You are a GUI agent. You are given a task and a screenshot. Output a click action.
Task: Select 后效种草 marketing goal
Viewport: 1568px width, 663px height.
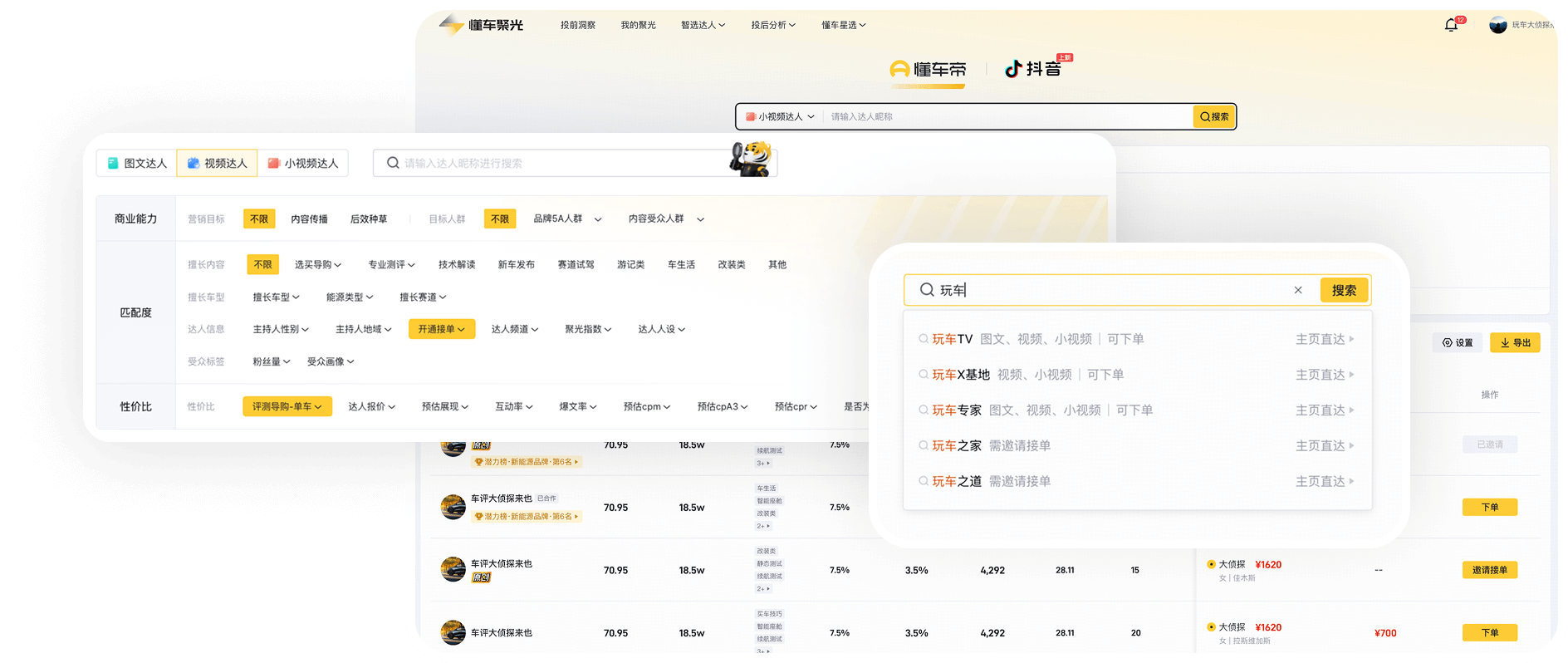tap(369, 219)
